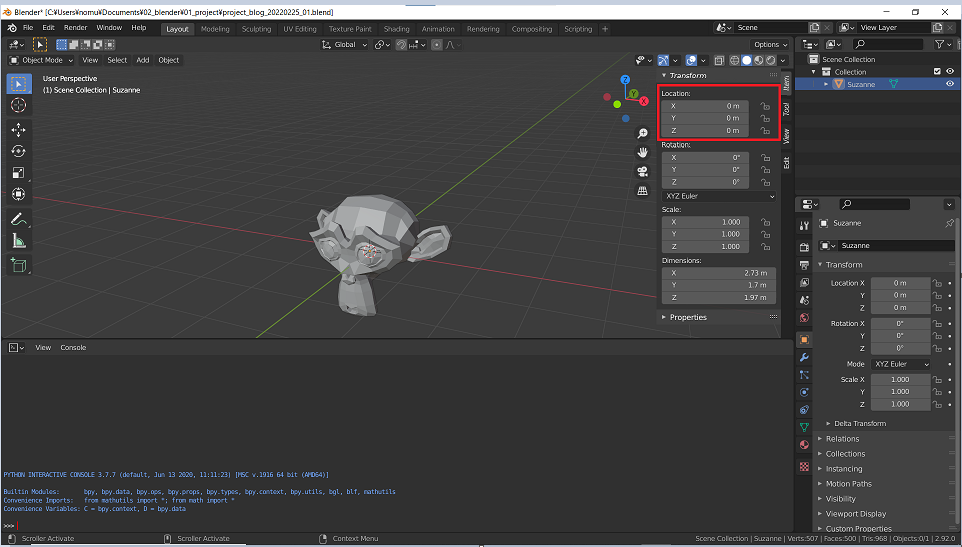The width and height of the screenshot is (962, 547).
Task: Toggle proportional editing in header
Action: 436,45
